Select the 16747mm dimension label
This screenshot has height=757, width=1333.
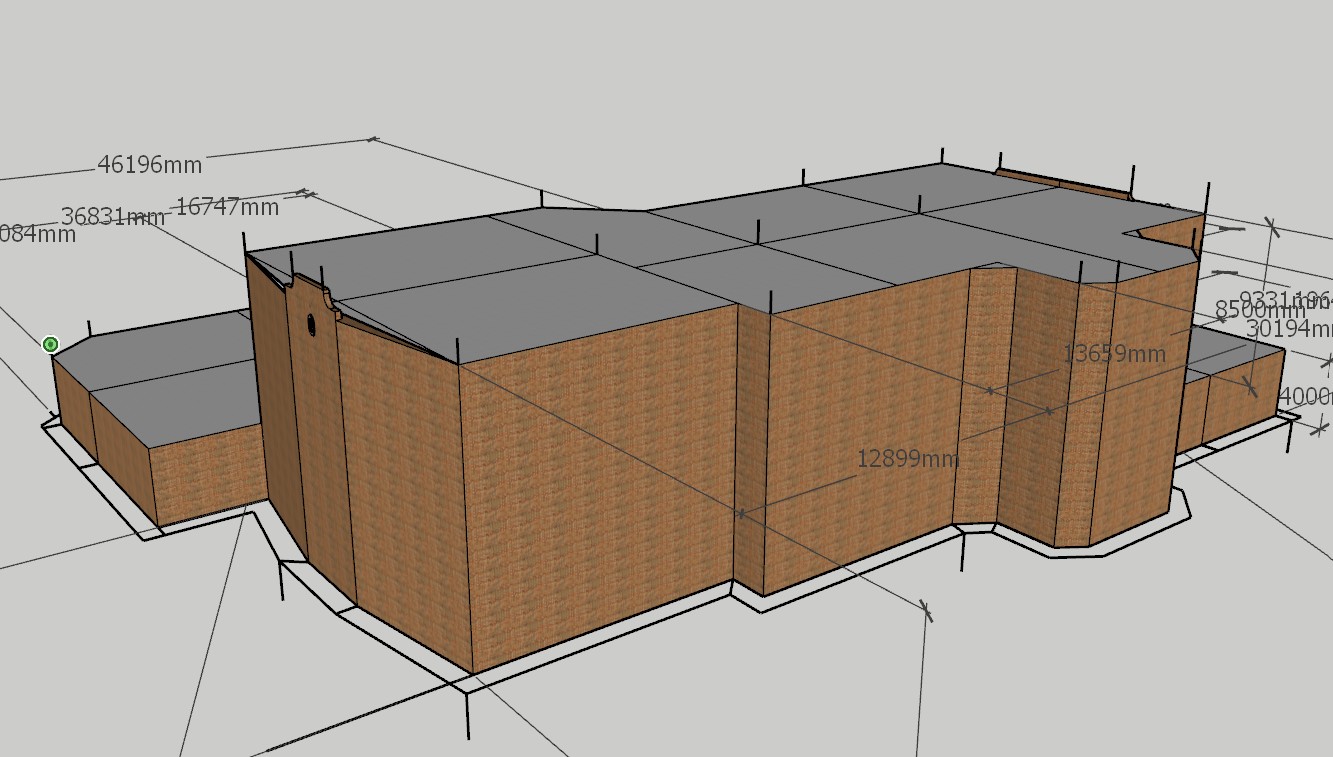pyautogui.click(x=227, y=207)
